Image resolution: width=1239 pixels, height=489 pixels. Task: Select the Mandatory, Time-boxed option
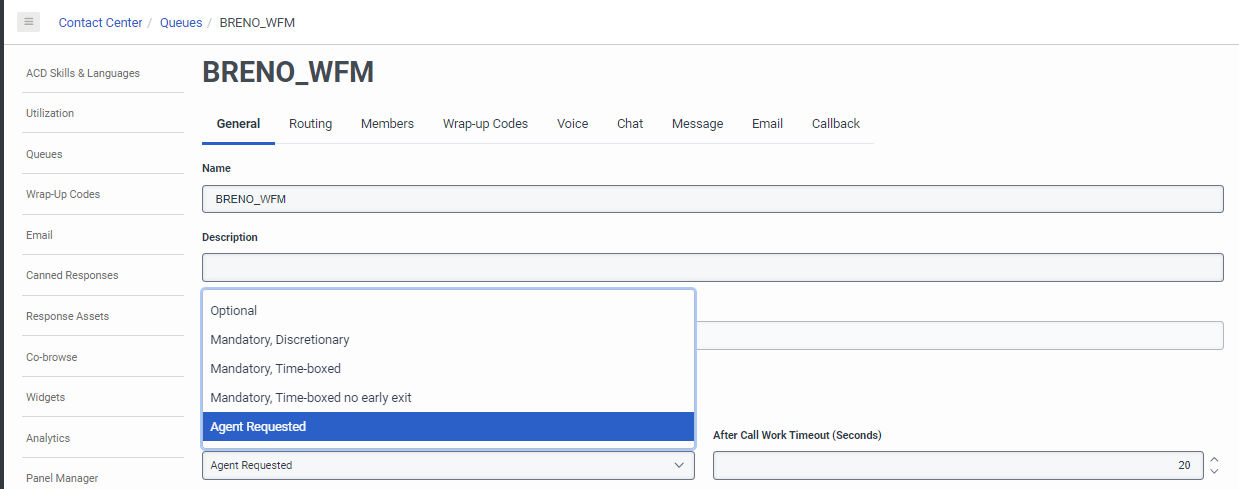point(276,369)
